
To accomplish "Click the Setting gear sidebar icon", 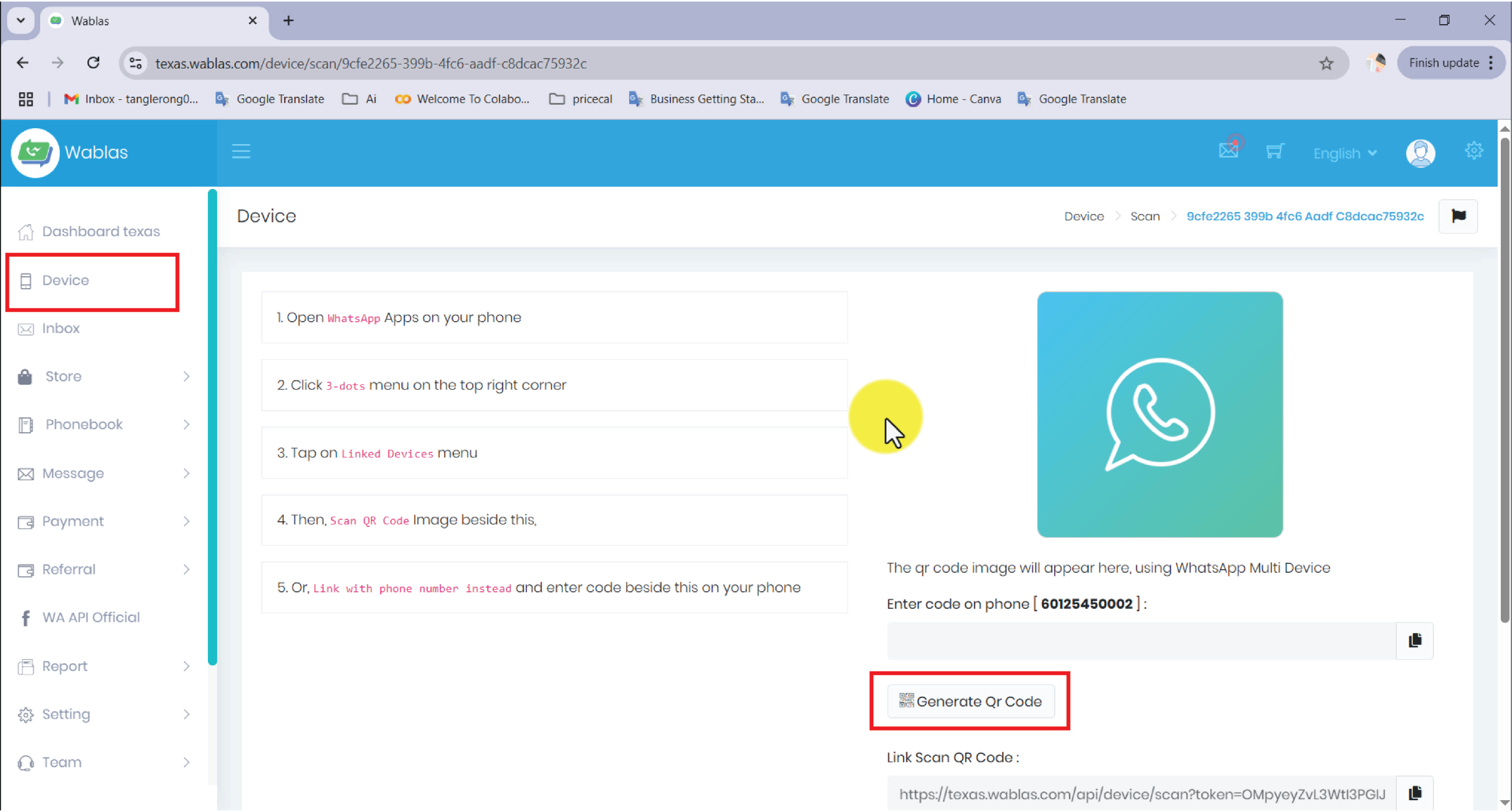I will [25, 715].
